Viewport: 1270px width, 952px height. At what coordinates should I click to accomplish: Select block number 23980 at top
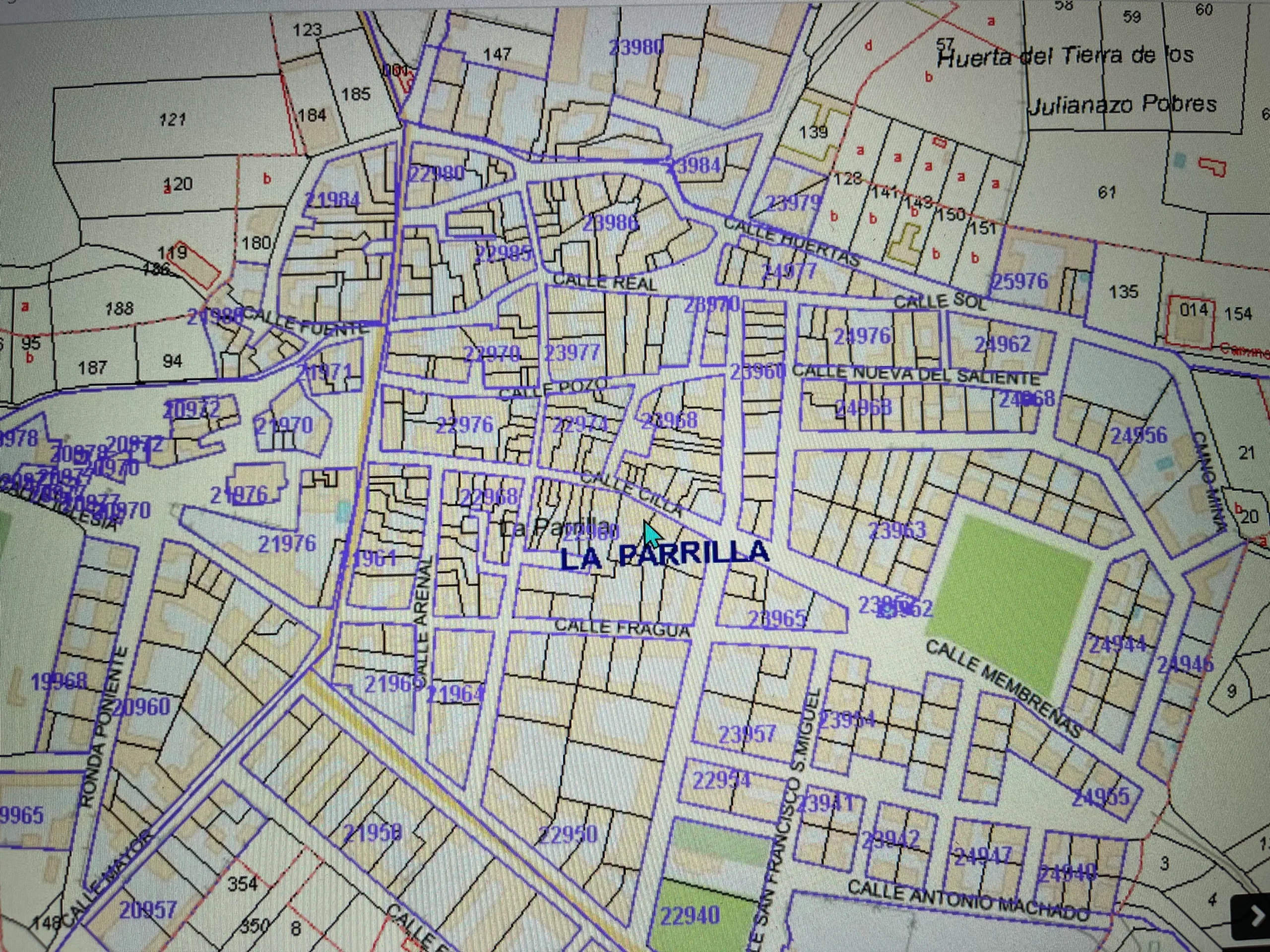pos(635,48)
